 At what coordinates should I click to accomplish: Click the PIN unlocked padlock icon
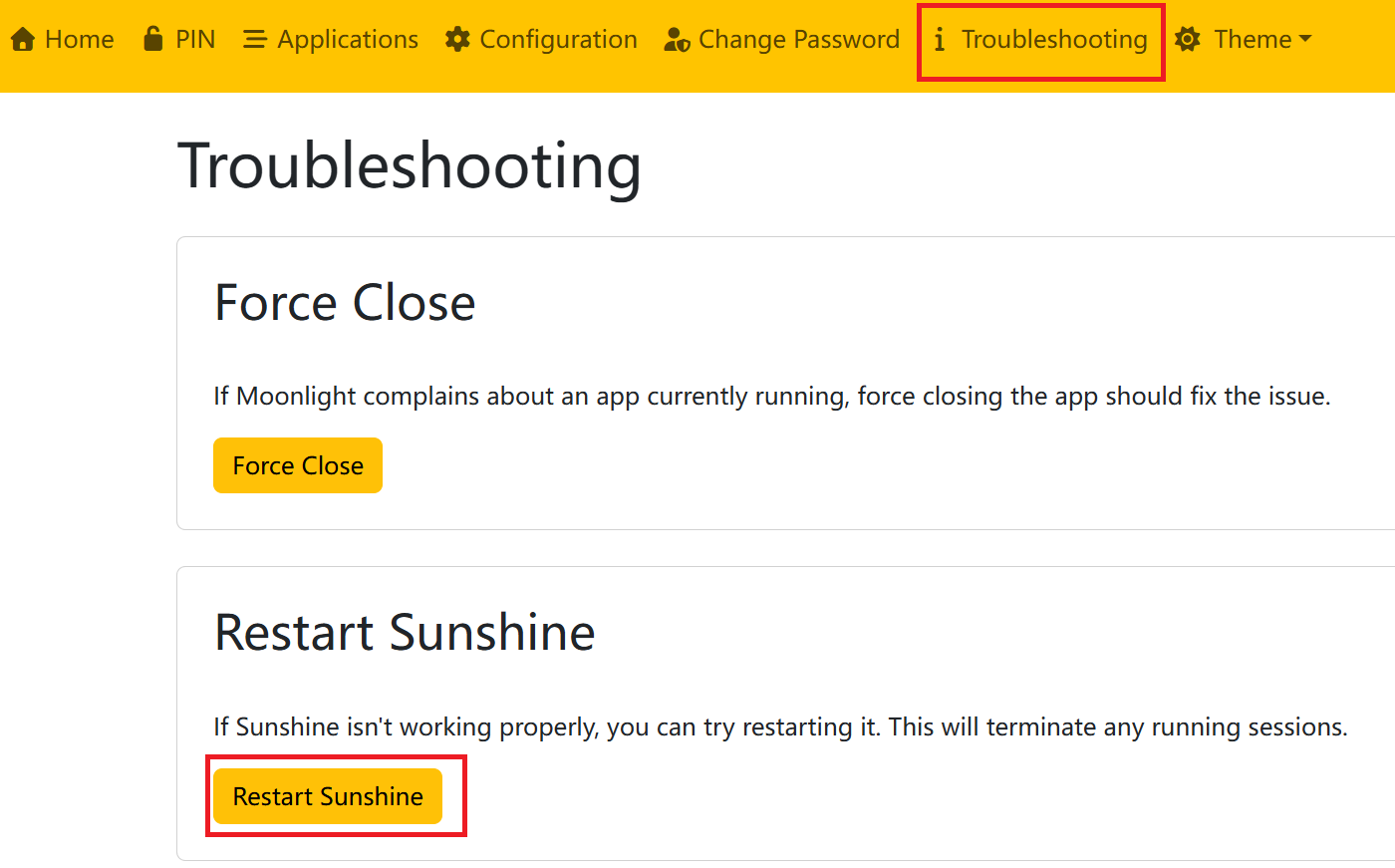click(152, 39)
